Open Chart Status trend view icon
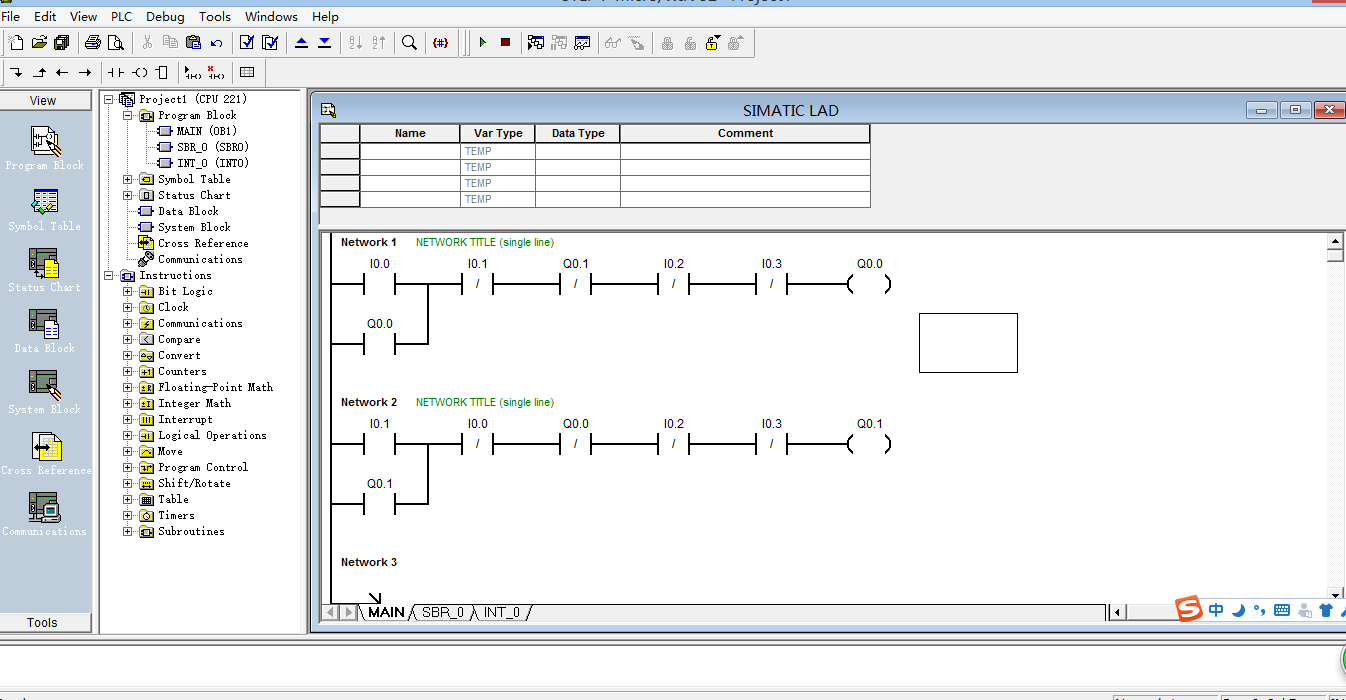 pos(582,42)
